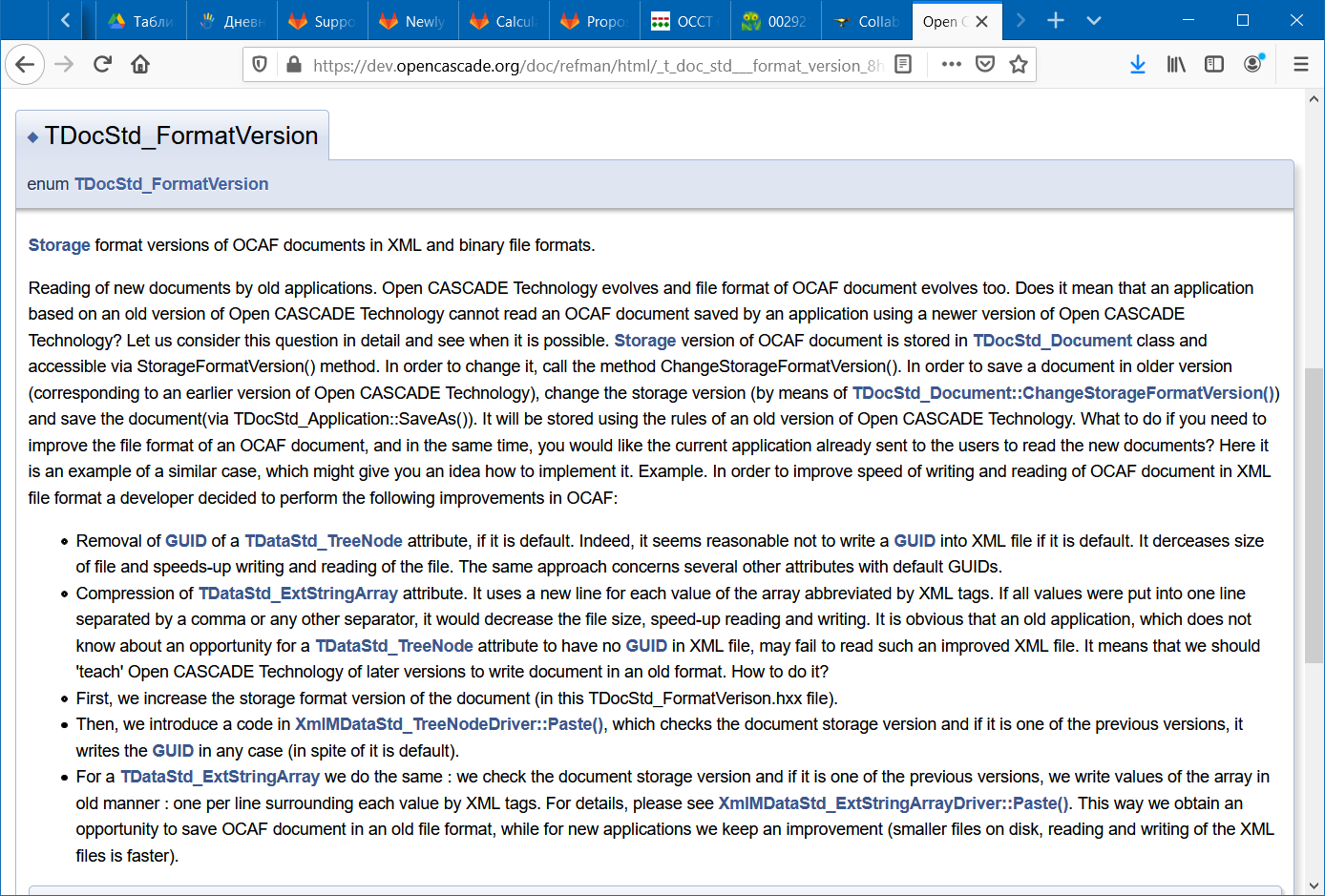Reload the current page

tap(102, 65)
